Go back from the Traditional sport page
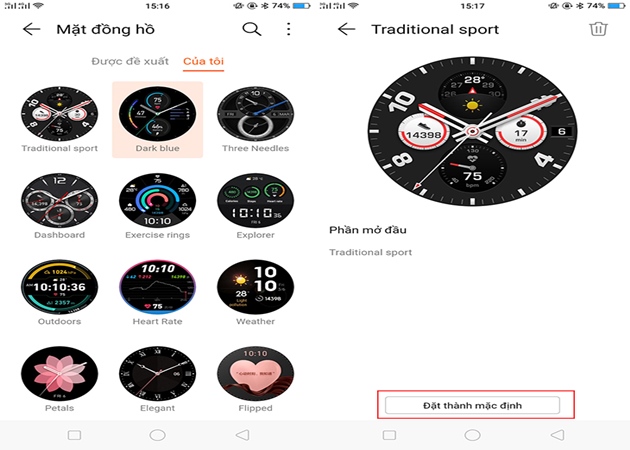The image size is (630, 450). tap(347, 29)
